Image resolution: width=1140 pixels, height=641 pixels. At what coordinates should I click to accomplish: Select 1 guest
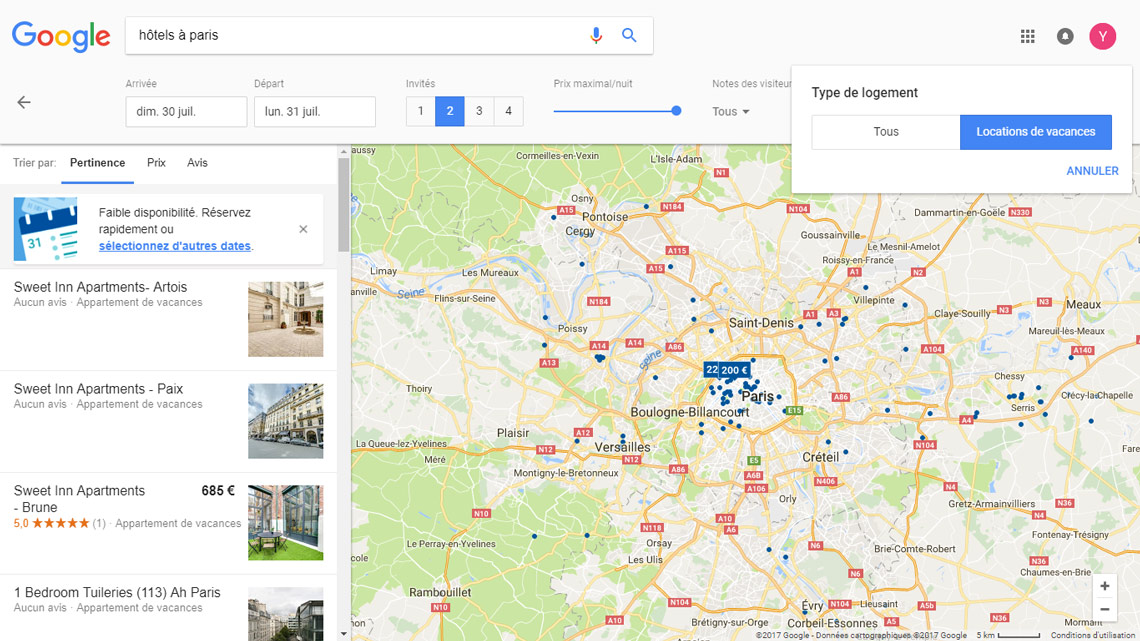(x=420, y=111)
